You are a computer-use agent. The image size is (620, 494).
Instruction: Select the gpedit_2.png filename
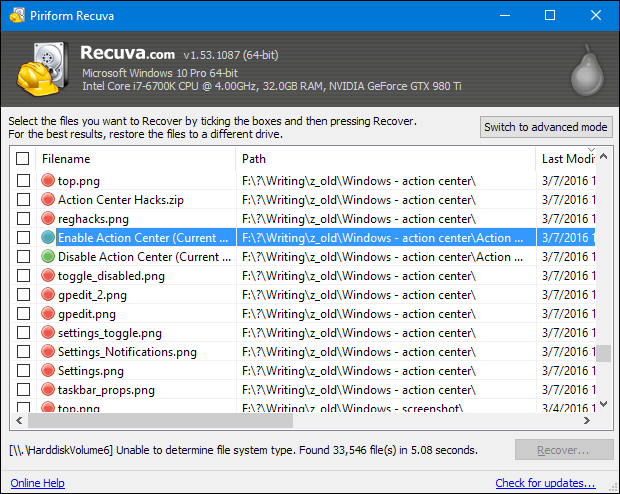92,295
